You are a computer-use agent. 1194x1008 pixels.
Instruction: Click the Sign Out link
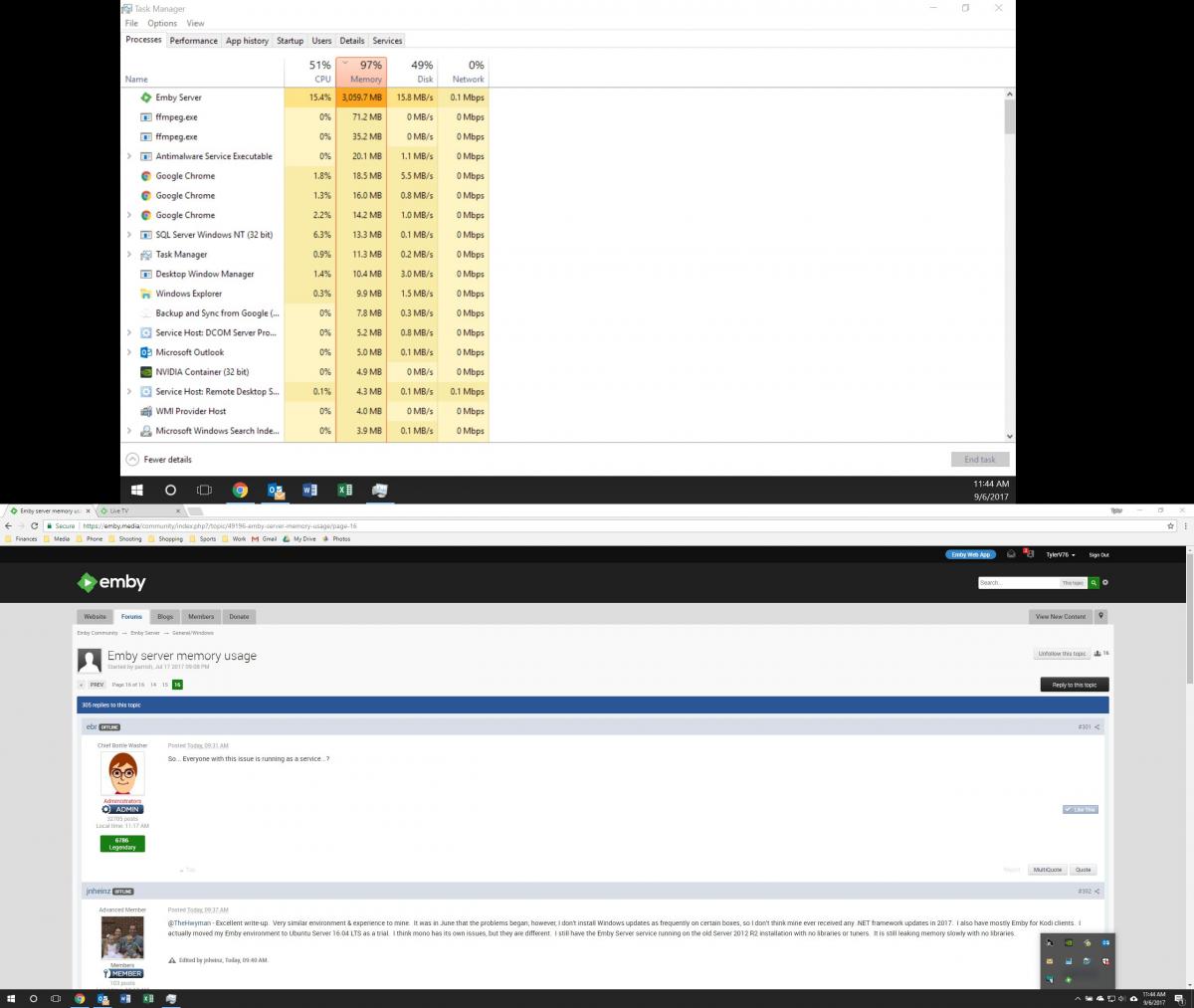1098,554
